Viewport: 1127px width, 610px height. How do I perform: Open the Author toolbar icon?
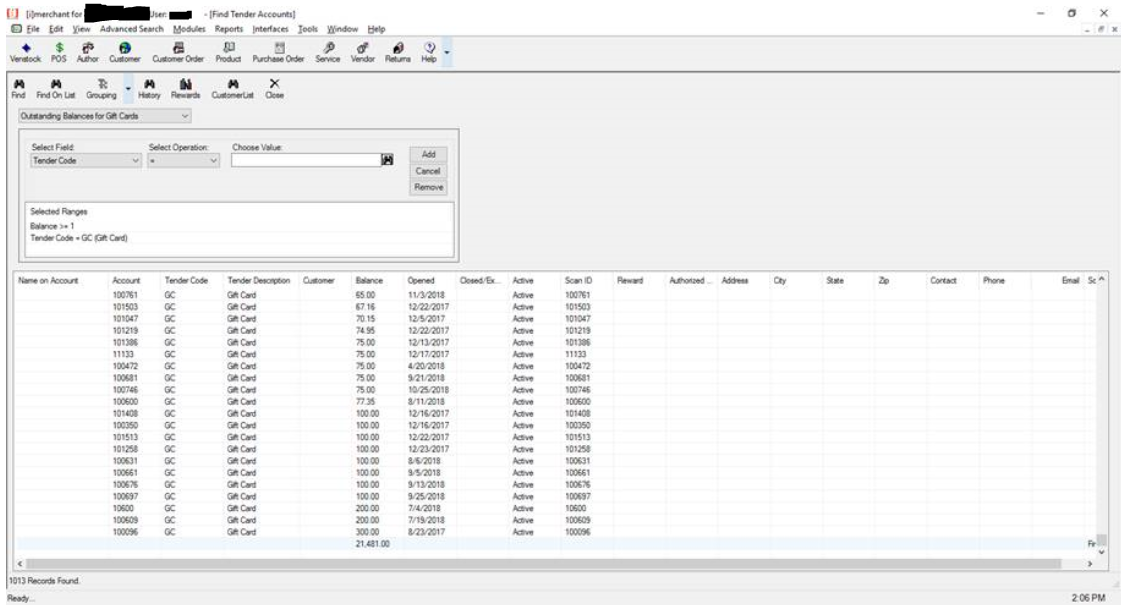tap(88, 52)
